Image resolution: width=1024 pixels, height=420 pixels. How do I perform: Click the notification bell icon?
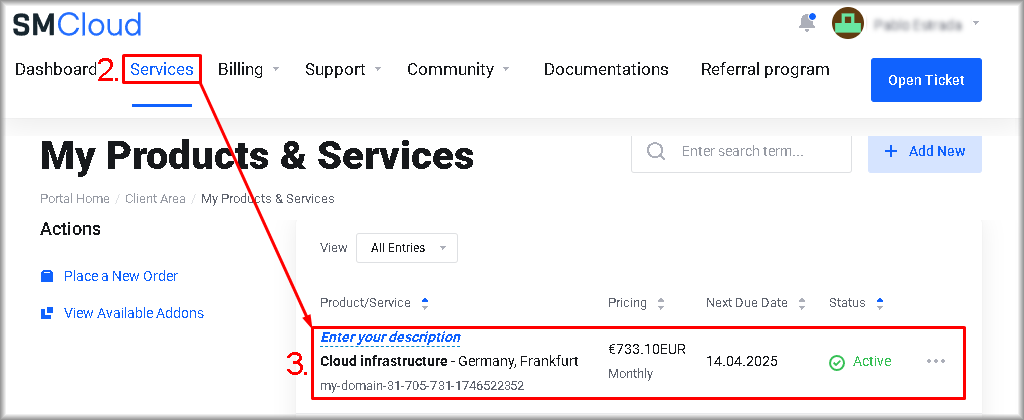tap(807, 23)
